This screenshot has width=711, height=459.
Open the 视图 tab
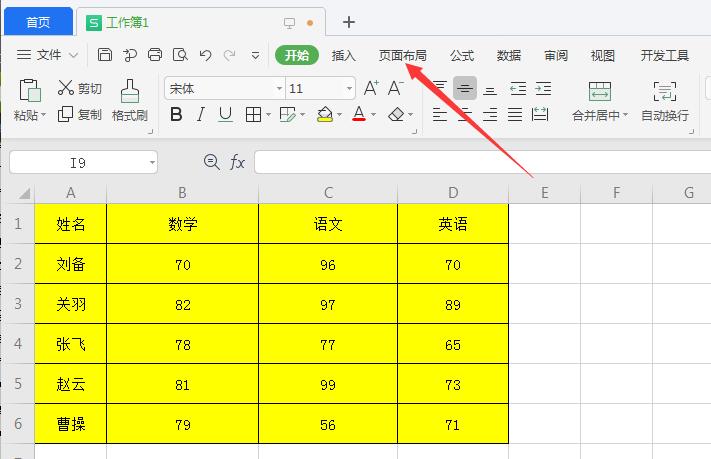[x=603, y=55]
